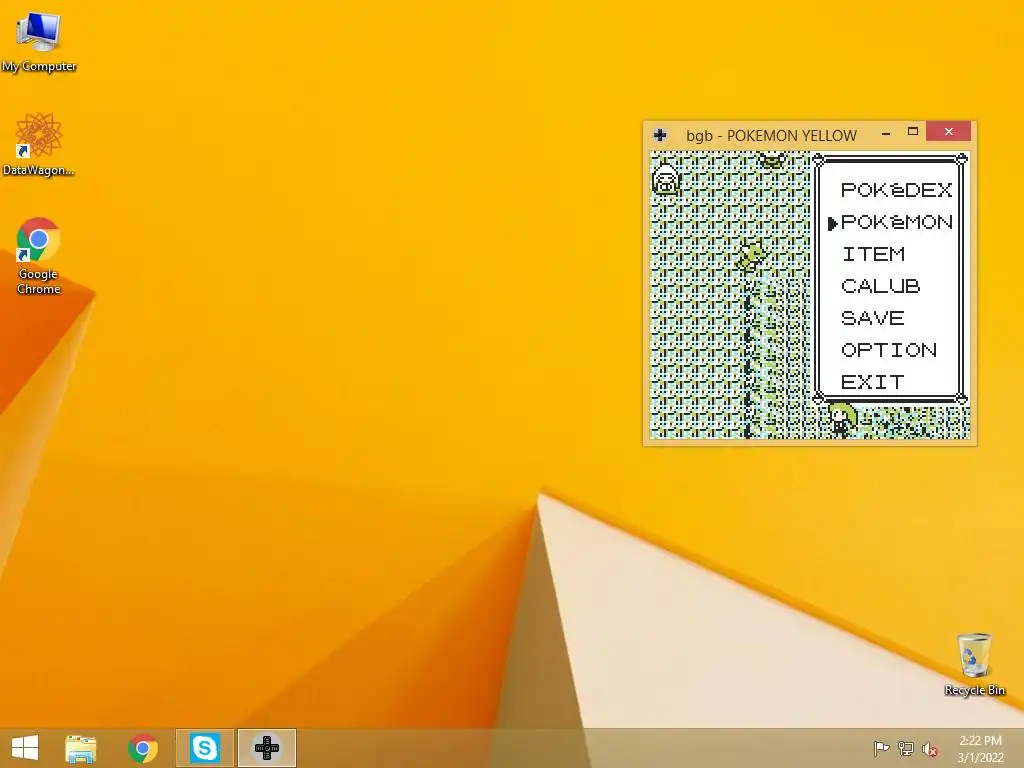
Task: Open File Explorer from the taskbar
Action: (x=81, y=748)
